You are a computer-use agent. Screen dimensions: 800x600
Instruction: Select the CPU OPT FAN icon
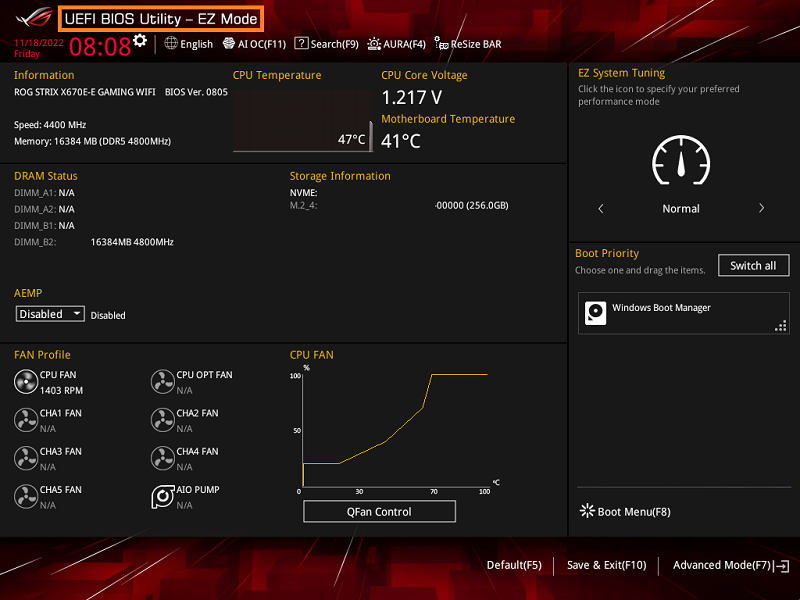(163, 382)
